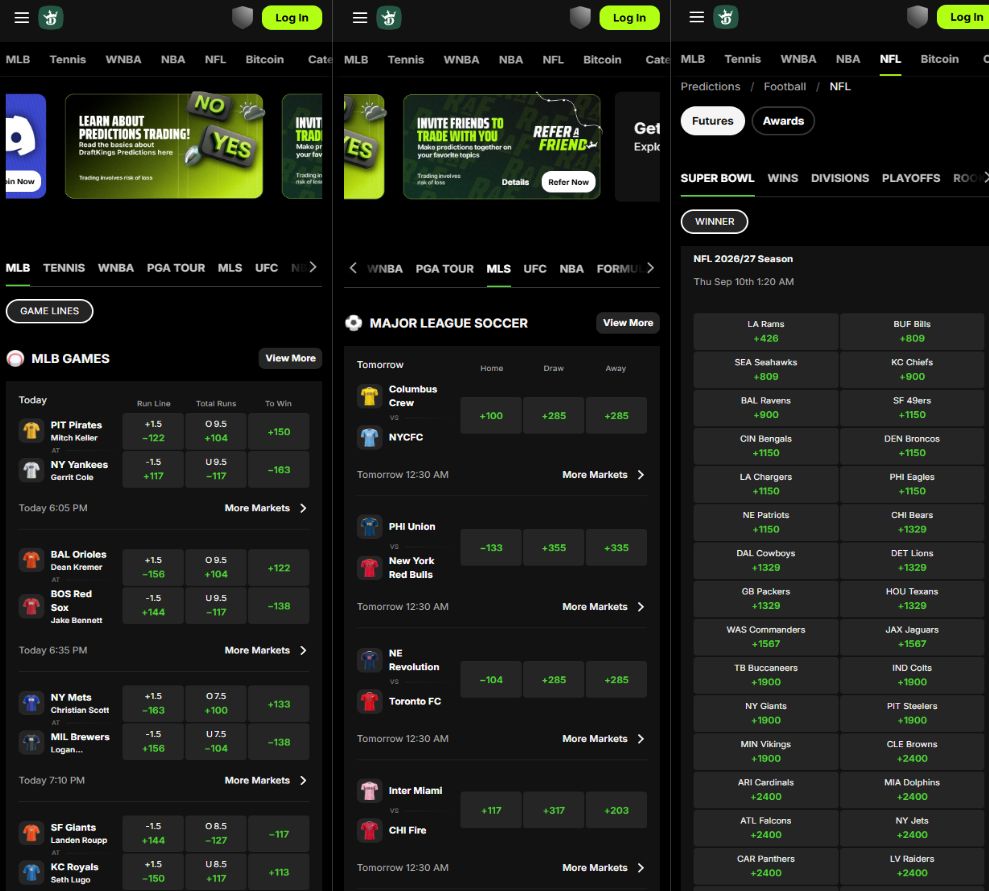This screenshot has height=891, width=989.
Task: Click New York Red Bulls jersey icon
Action: click(370, 568)
